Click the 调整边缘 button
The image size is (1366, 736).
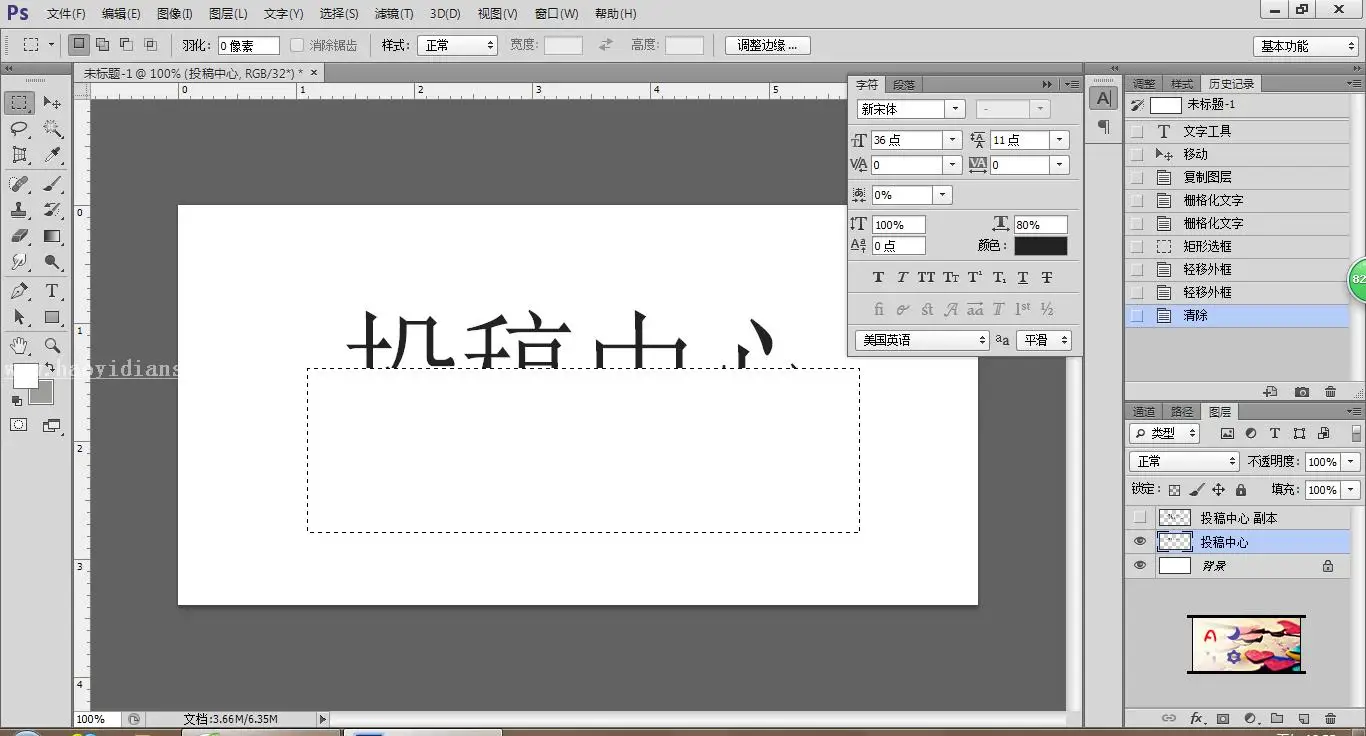point(768,45)
